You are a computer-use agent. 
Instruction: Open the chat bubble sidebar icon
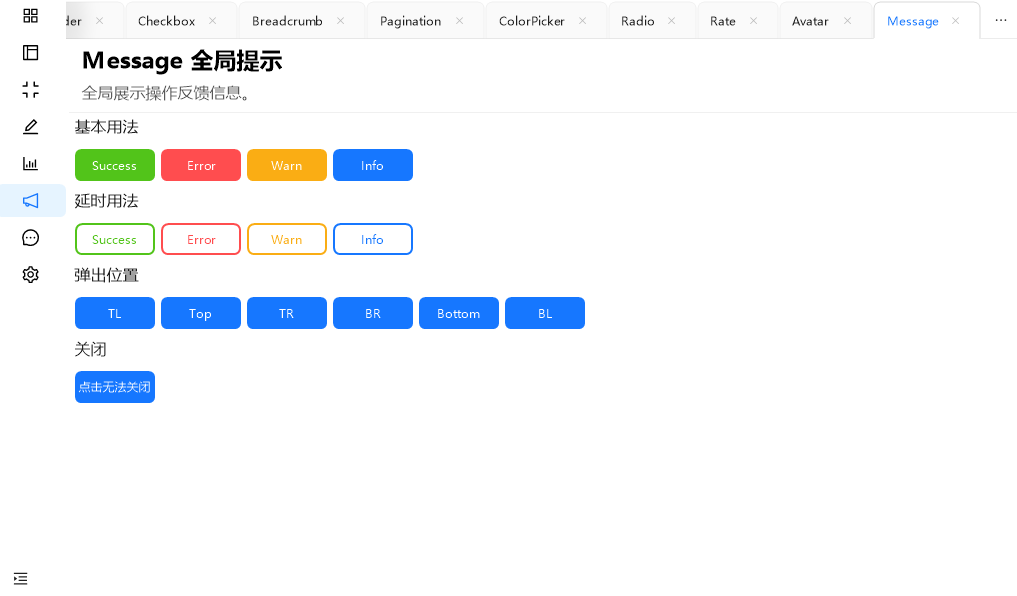30,237
